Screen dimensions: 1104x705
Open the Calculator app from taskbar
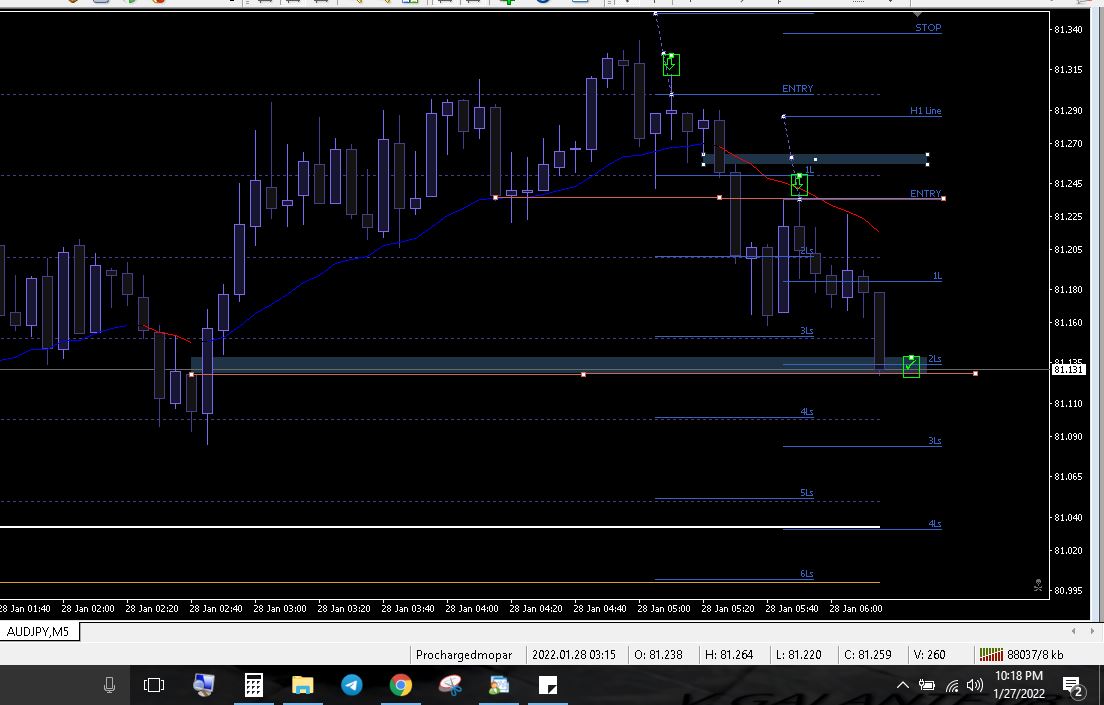[x=253, y=685]
